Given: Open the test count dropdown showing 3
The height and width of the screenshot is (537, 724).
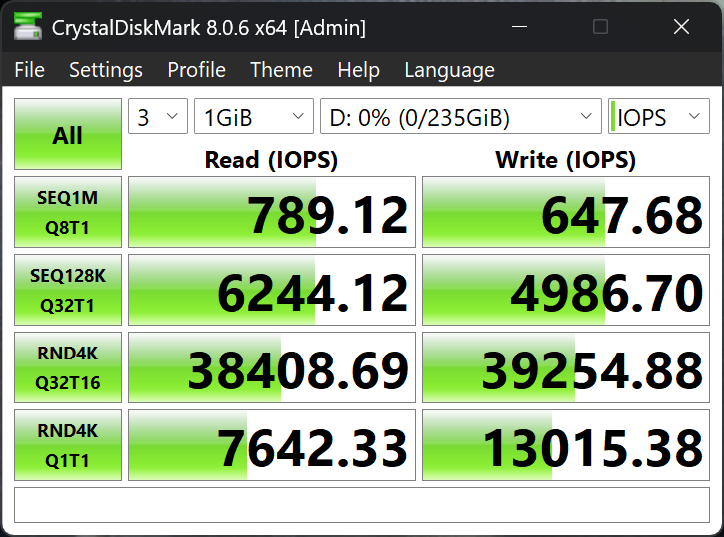Looking at the screenshot, I should coord(158,116).
